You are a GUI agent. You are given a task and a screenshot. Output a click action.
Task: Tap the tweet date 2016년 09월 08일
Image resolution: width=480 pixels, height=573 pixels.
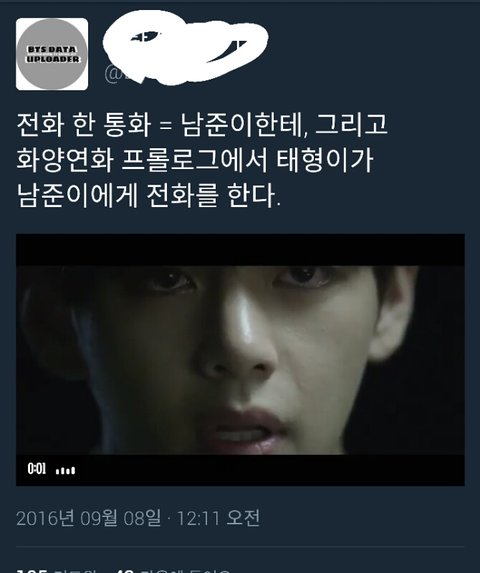(x=88, y=518)
